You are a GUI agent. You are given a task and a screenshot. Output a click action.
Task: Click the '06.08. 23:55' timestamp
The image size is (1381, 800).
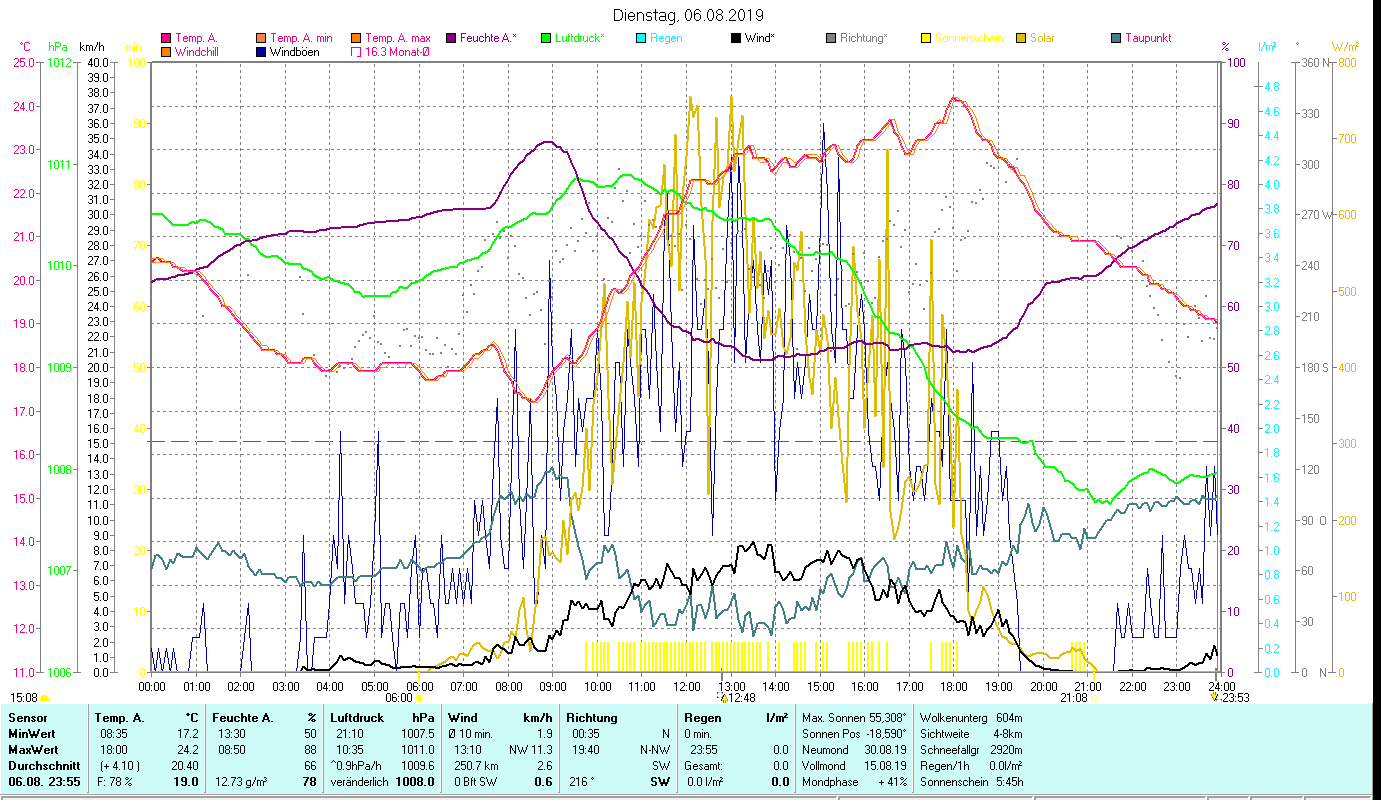42,782
